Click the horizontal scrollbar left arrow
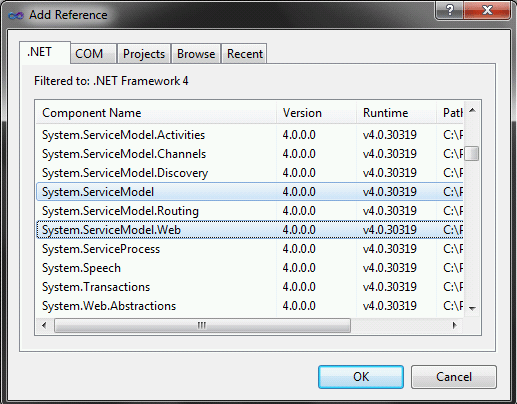 (x=44, y=325)
